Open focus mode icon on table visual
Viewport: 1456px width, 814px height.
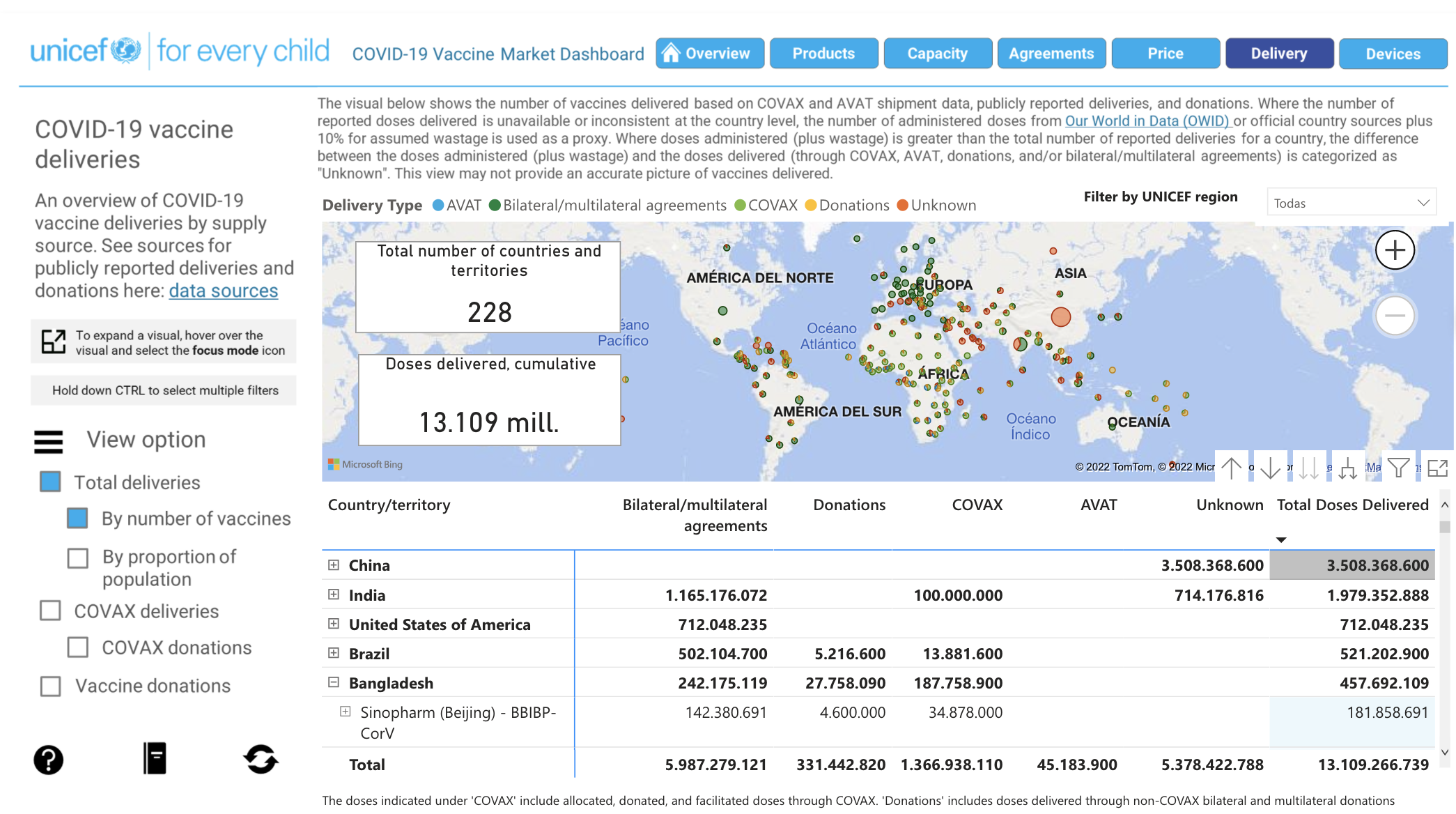(1438, 468)
